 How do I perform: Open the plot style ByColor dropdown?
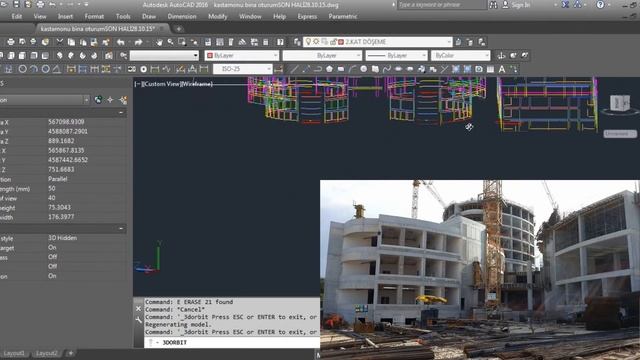[x=460, y=56]
